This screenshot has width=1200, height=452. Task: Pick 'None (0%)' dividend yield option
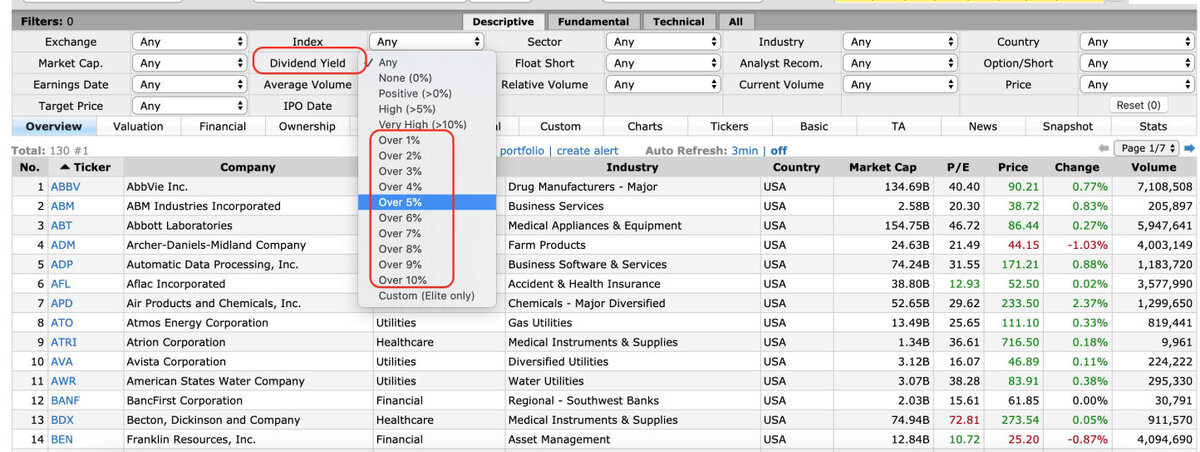coord(405,78)
